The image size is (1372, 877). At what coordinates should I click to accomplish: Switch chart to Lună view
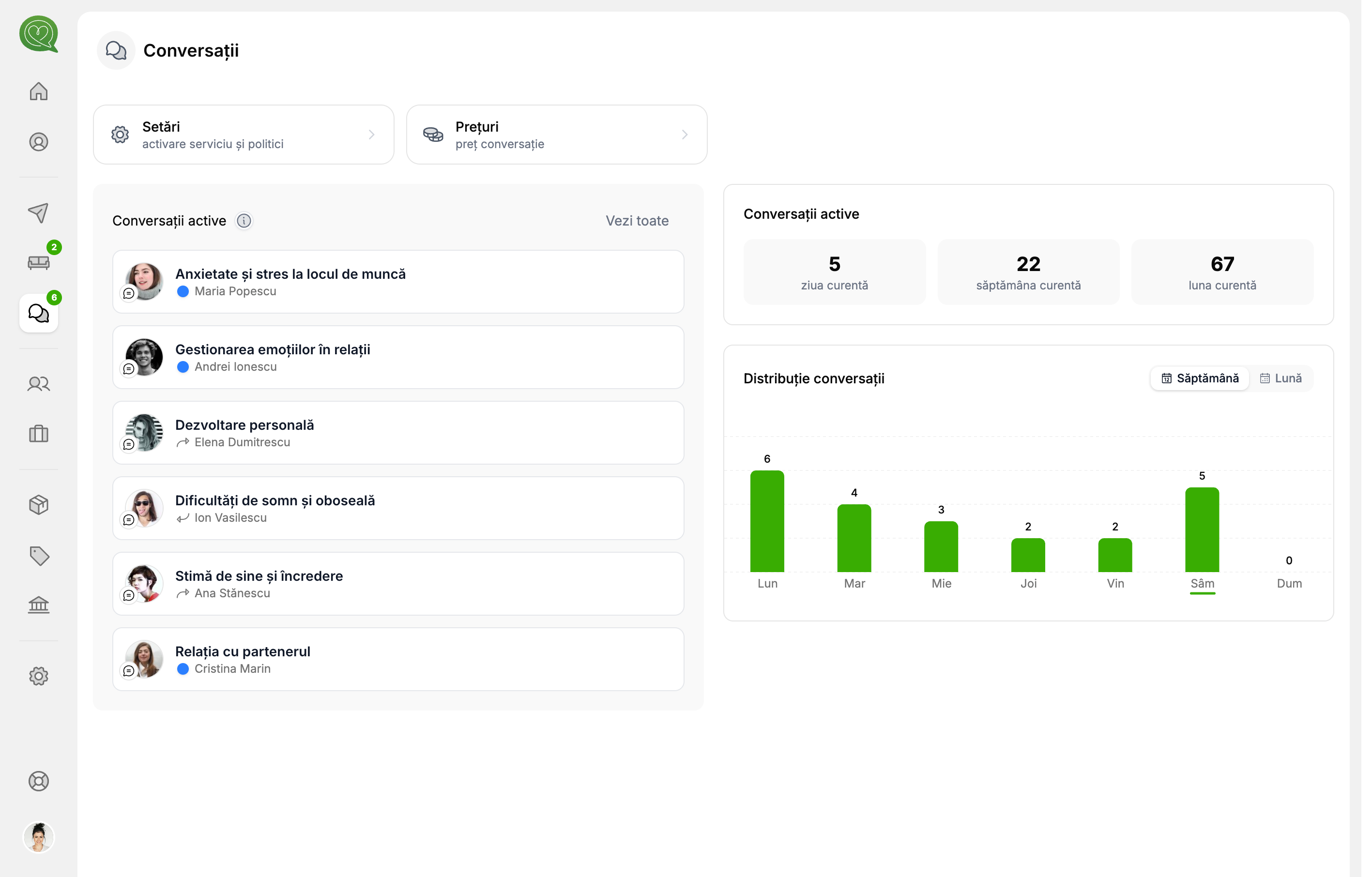click(x=1281, y=378)
